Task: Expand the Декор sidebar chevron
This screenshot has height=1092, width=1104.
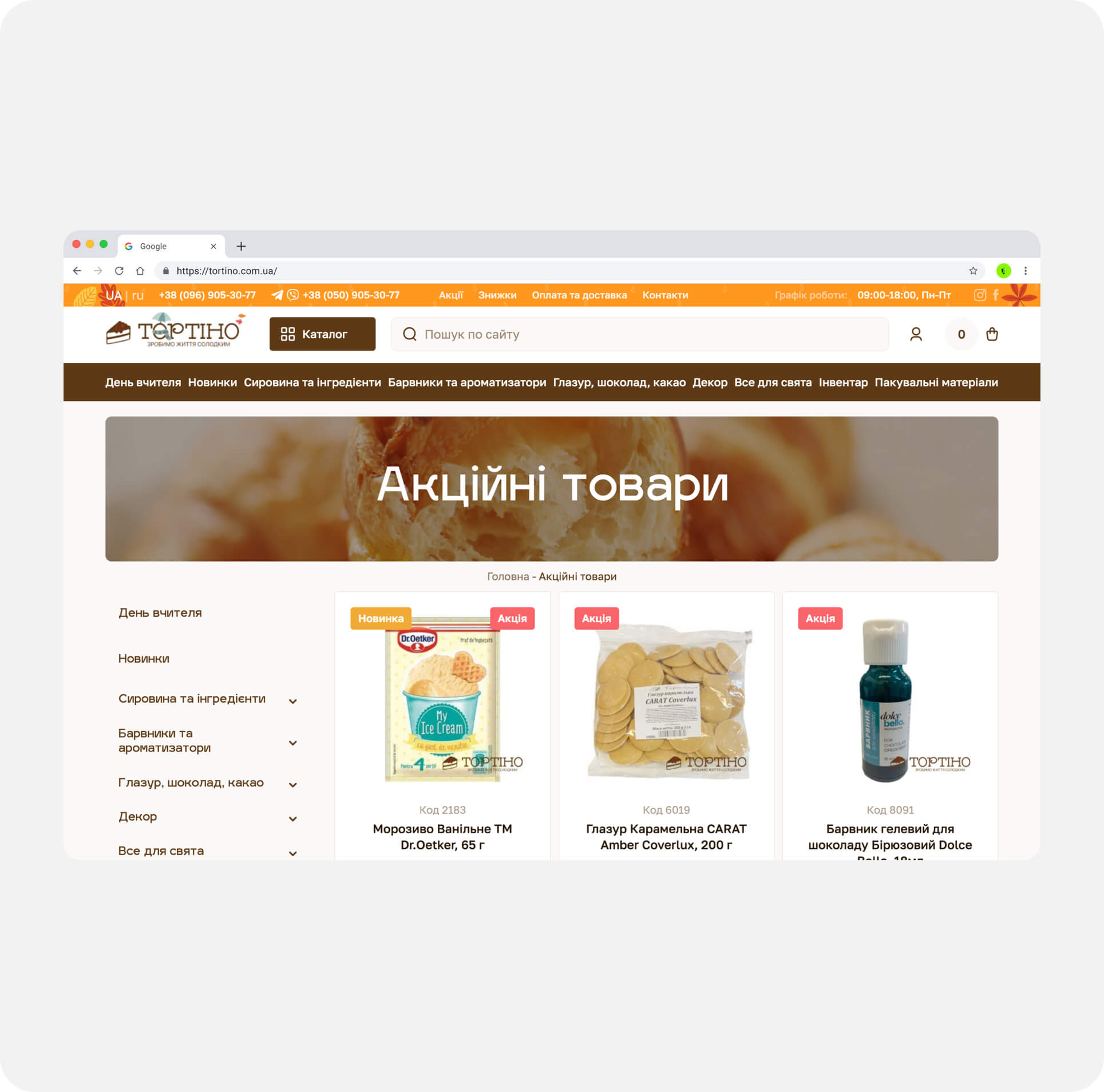Action: coord(293,819)
